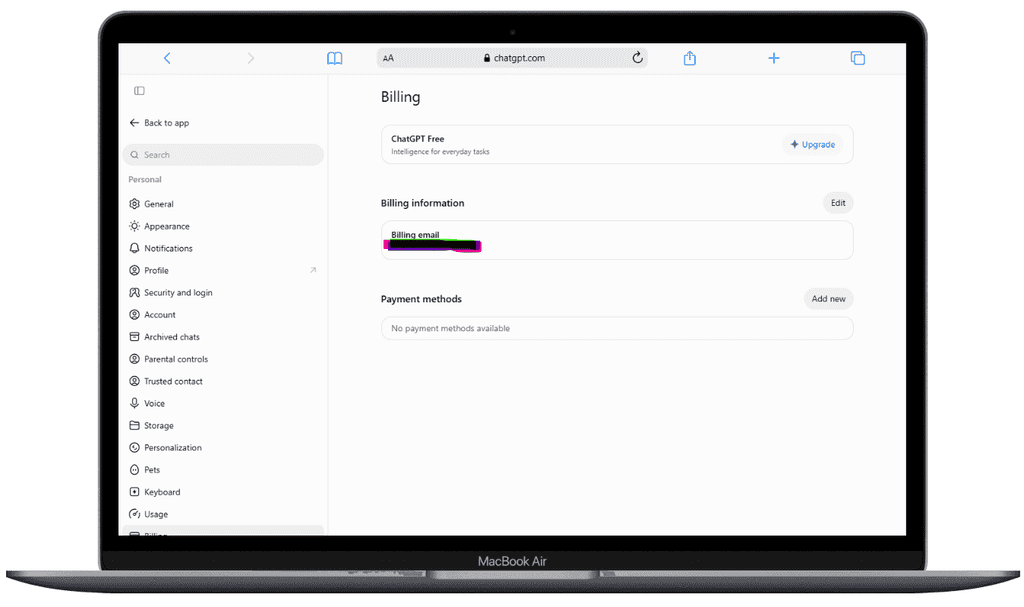Image resolution: width=1024 pixels, height=607 pixels.
Task: Click 'No payment methods available' text
Action: [451, 329]
